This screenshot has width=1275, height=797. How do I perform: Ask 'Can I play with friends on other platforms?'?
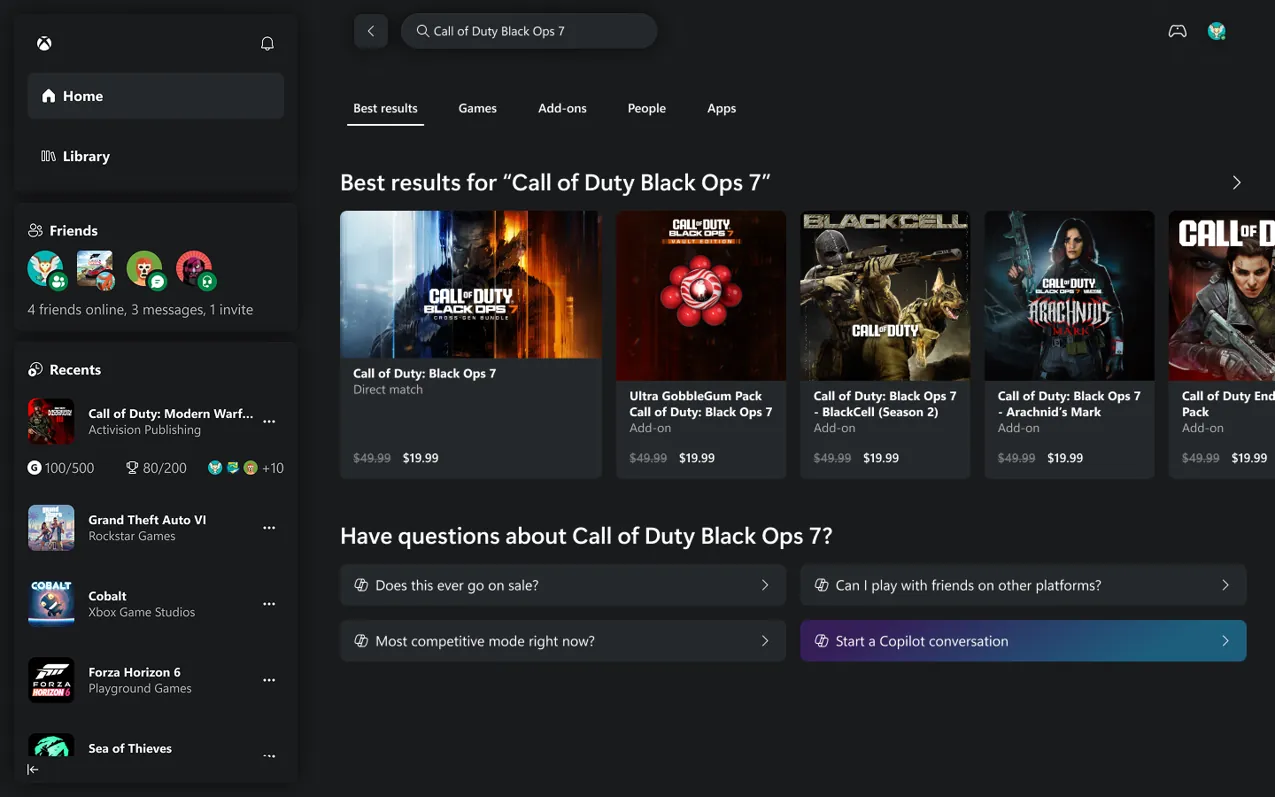click(x=1023, y=585)
